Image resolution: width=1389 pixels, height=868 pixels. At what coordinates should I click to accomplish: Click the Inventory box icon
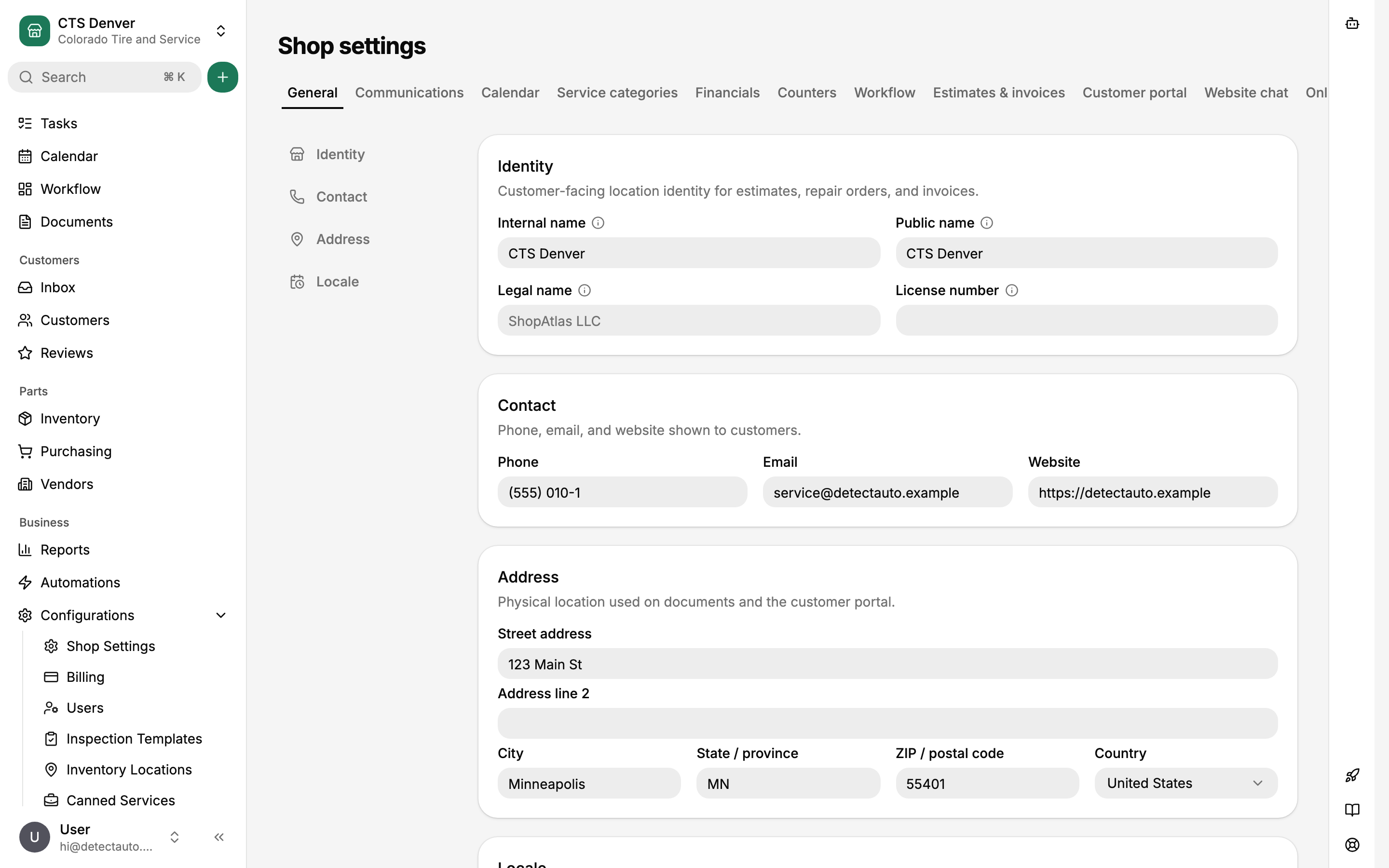click(25, 419)
